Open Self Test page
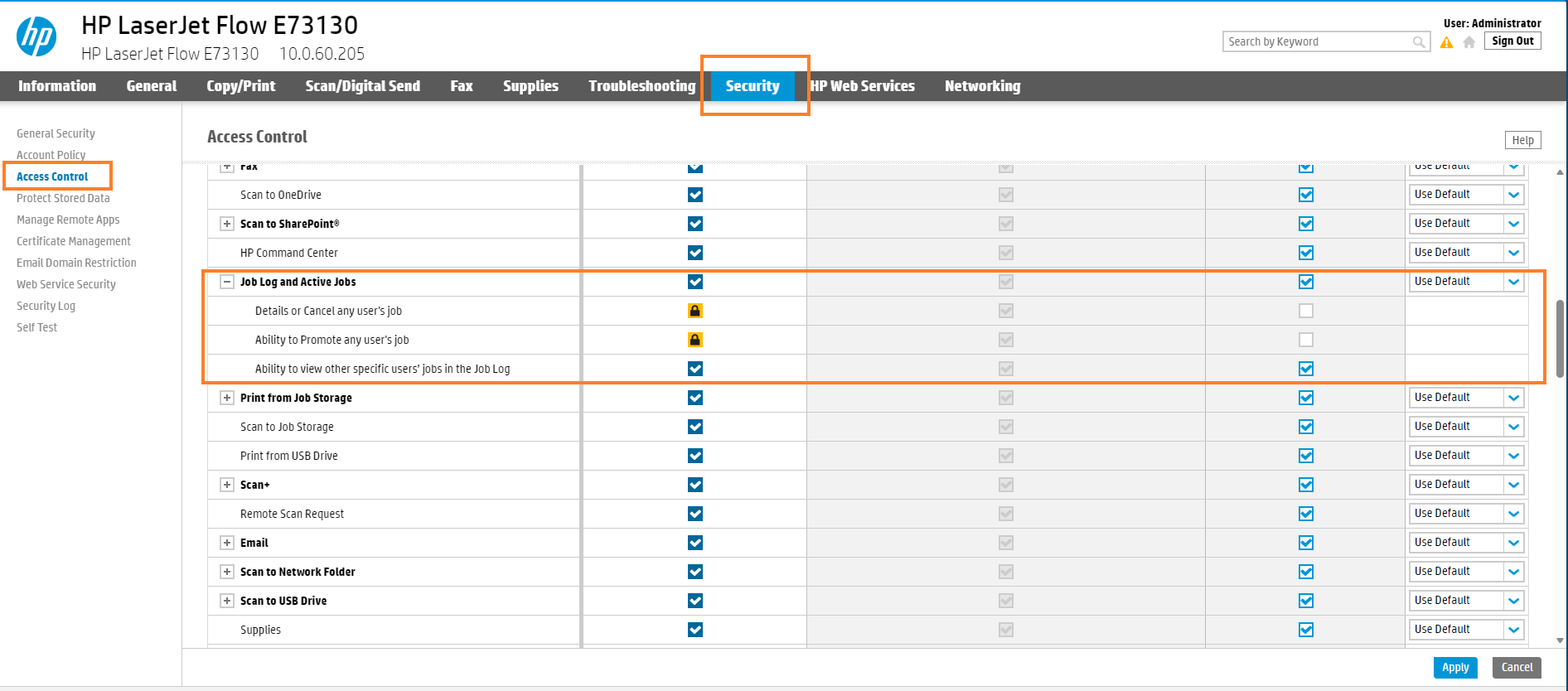 point(36,327)
